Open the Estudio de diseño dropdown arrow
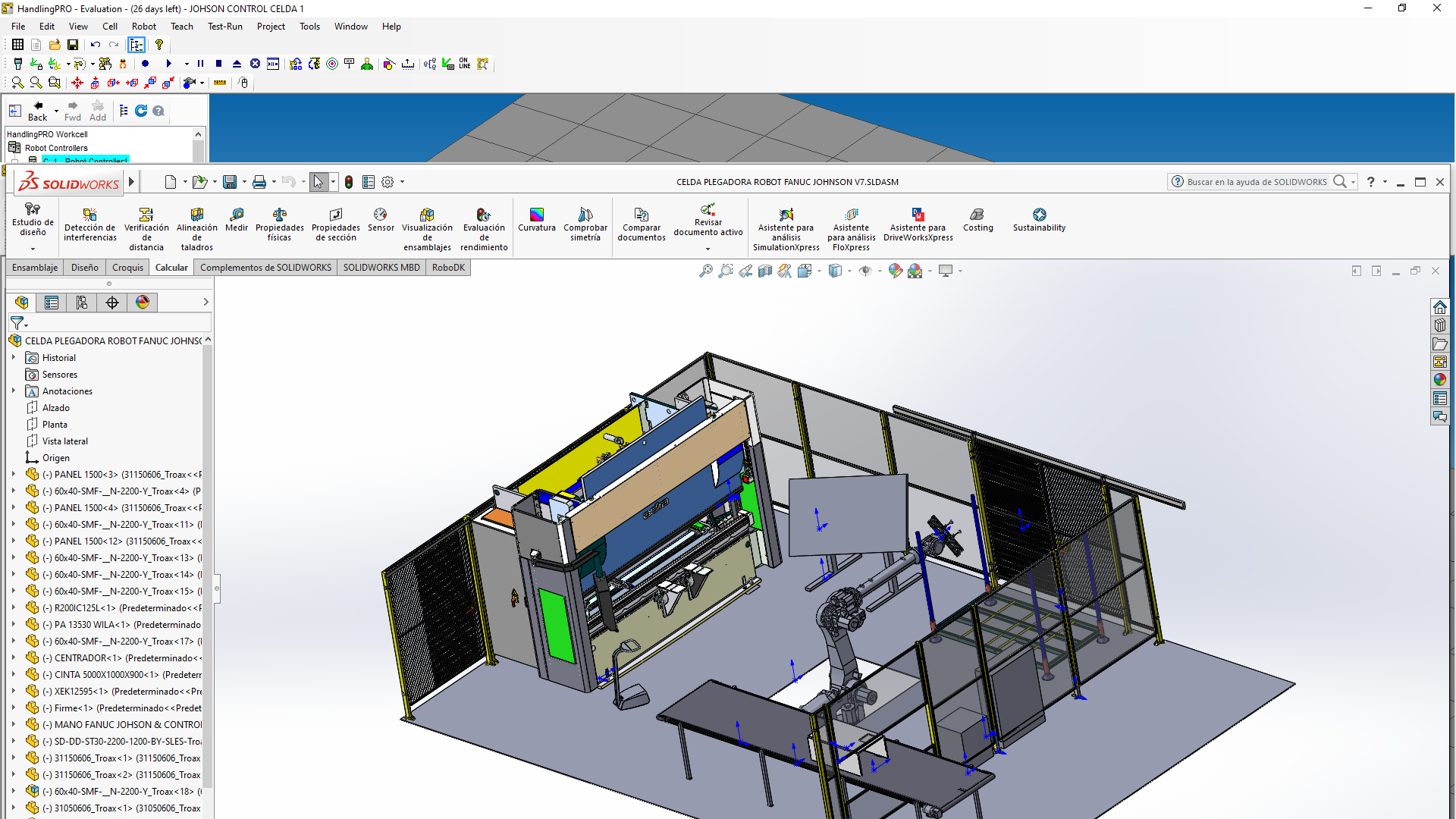 [x=33, y=249]
